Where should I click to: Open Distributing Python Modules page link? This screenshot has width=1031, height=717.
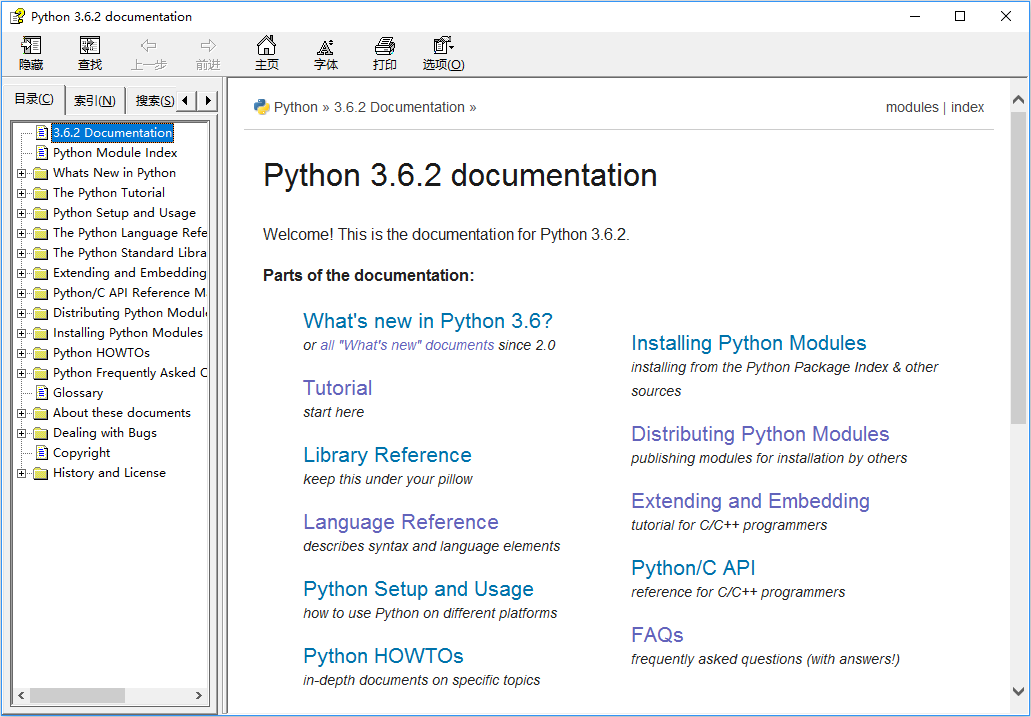tap(760, 434)
